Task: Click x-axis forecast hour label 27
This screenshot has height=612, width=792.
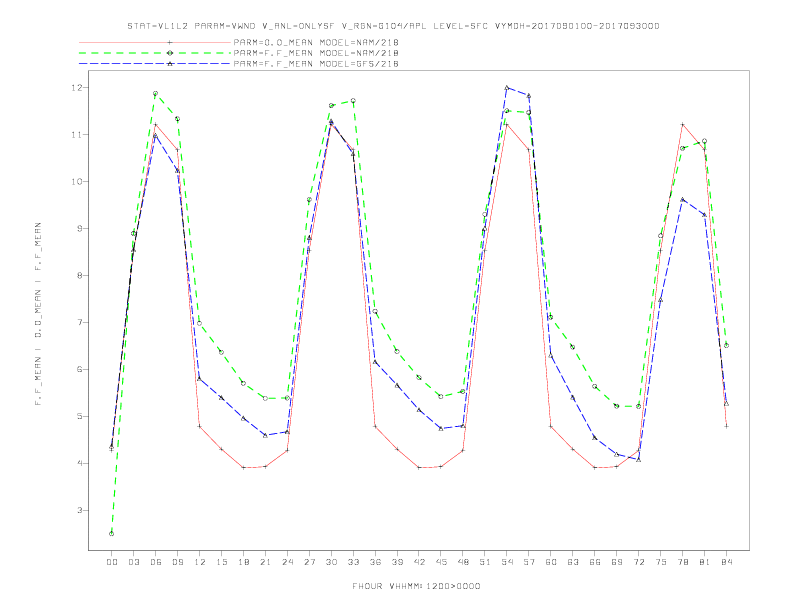Action: (309, 562)
